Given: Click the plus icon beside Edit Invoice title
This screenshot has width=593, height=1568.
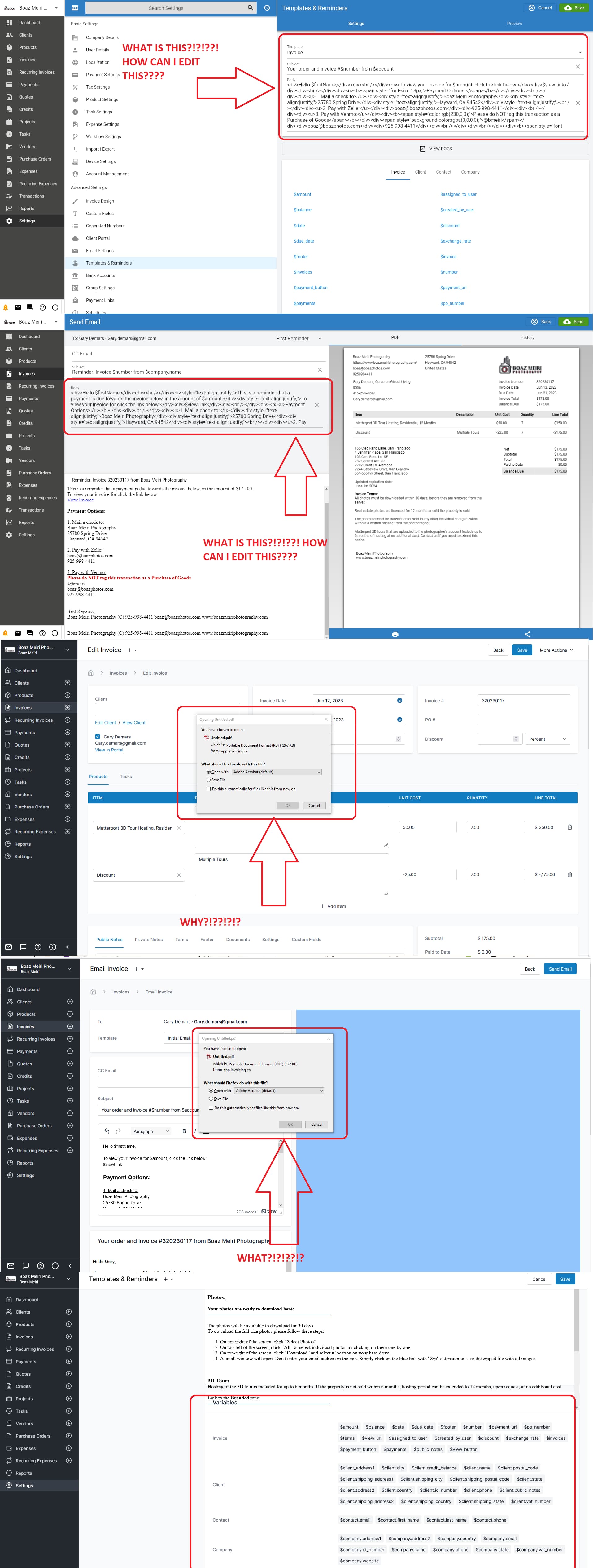Looking at the screenshot, I should click(129, 650).
